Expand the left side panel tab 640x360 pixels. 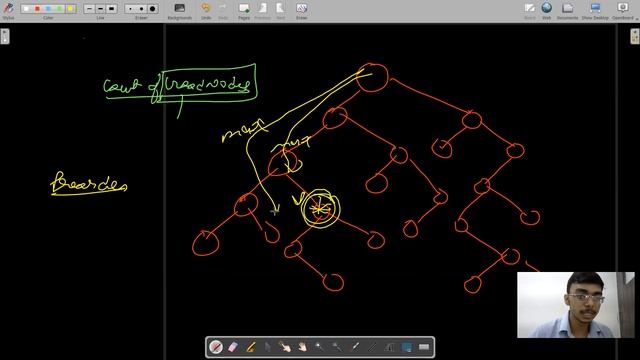(4, 36)
